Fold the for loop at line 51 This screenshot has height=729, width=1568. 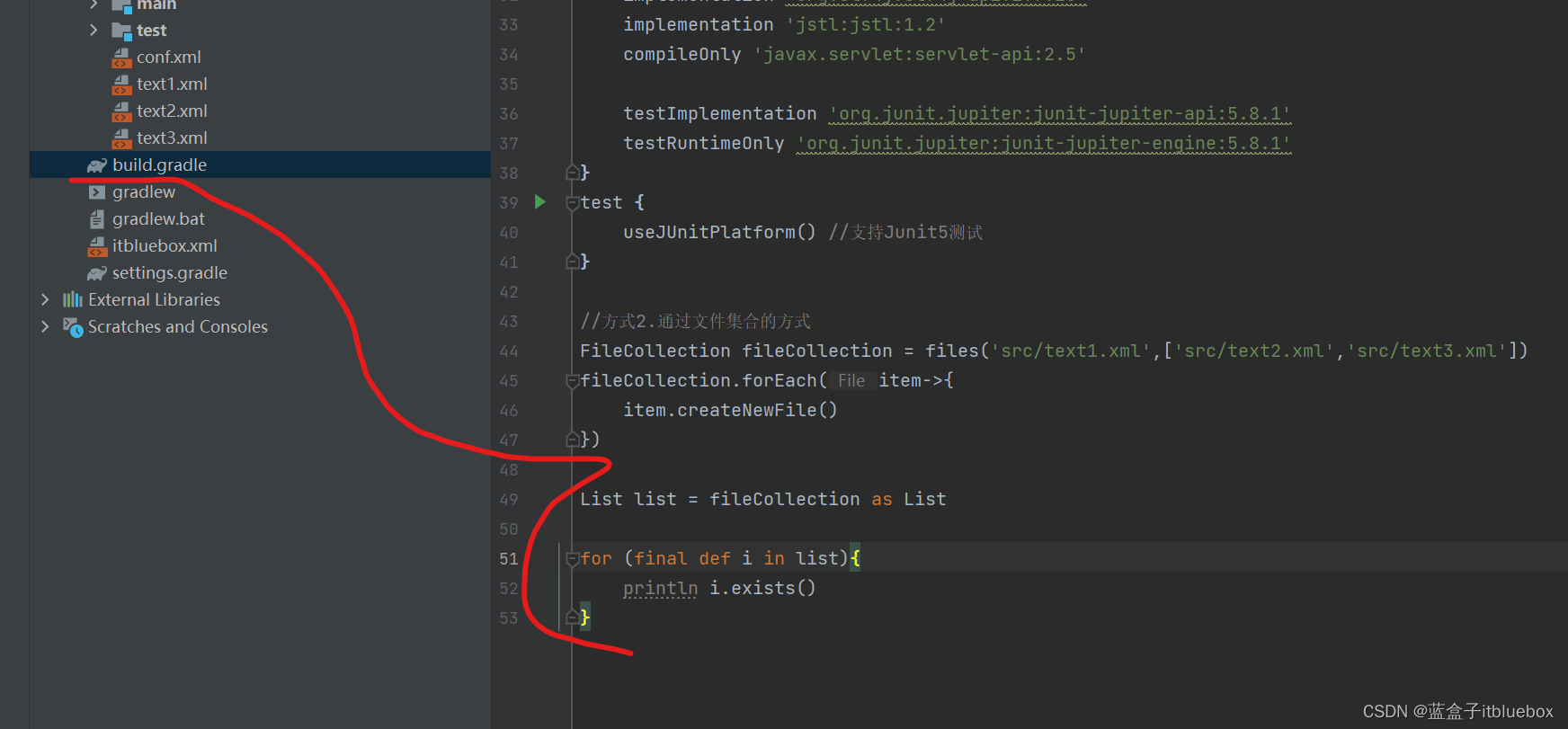[x=572, y=559]
